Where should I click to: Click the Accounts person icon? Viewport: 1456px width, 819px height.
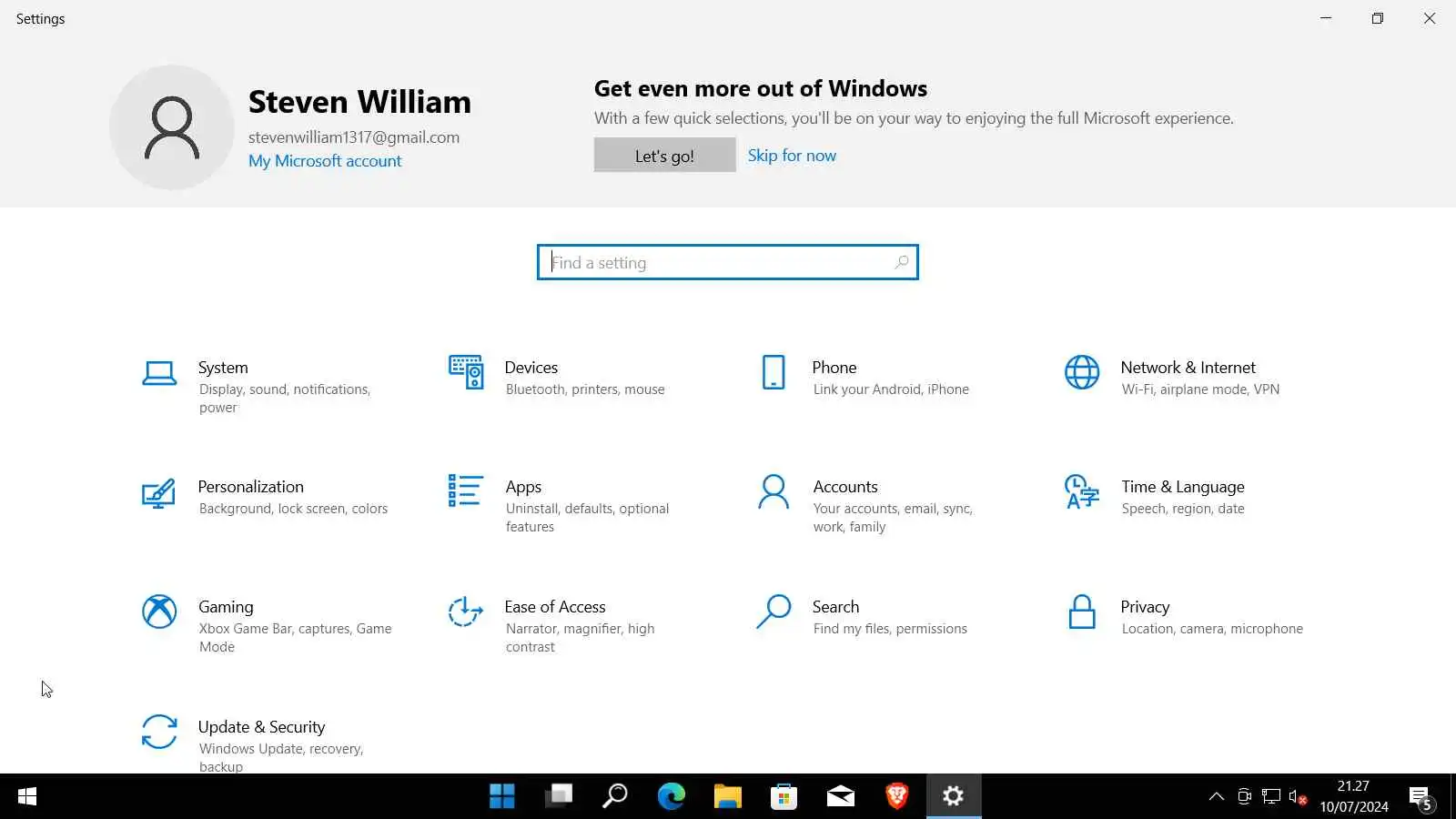point(773,491)
